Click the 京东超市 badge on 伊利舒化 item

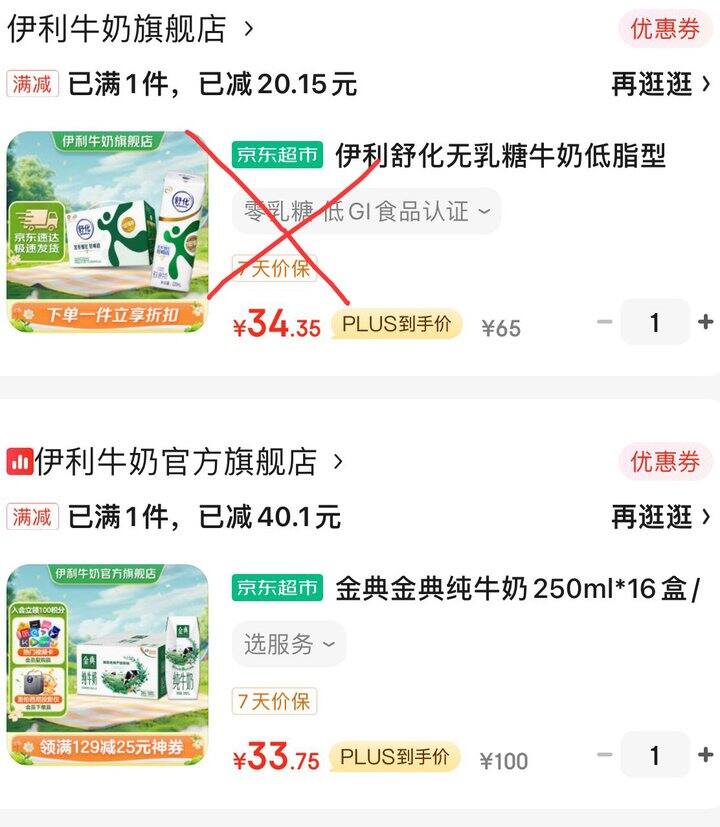click(x=277, y=155)
